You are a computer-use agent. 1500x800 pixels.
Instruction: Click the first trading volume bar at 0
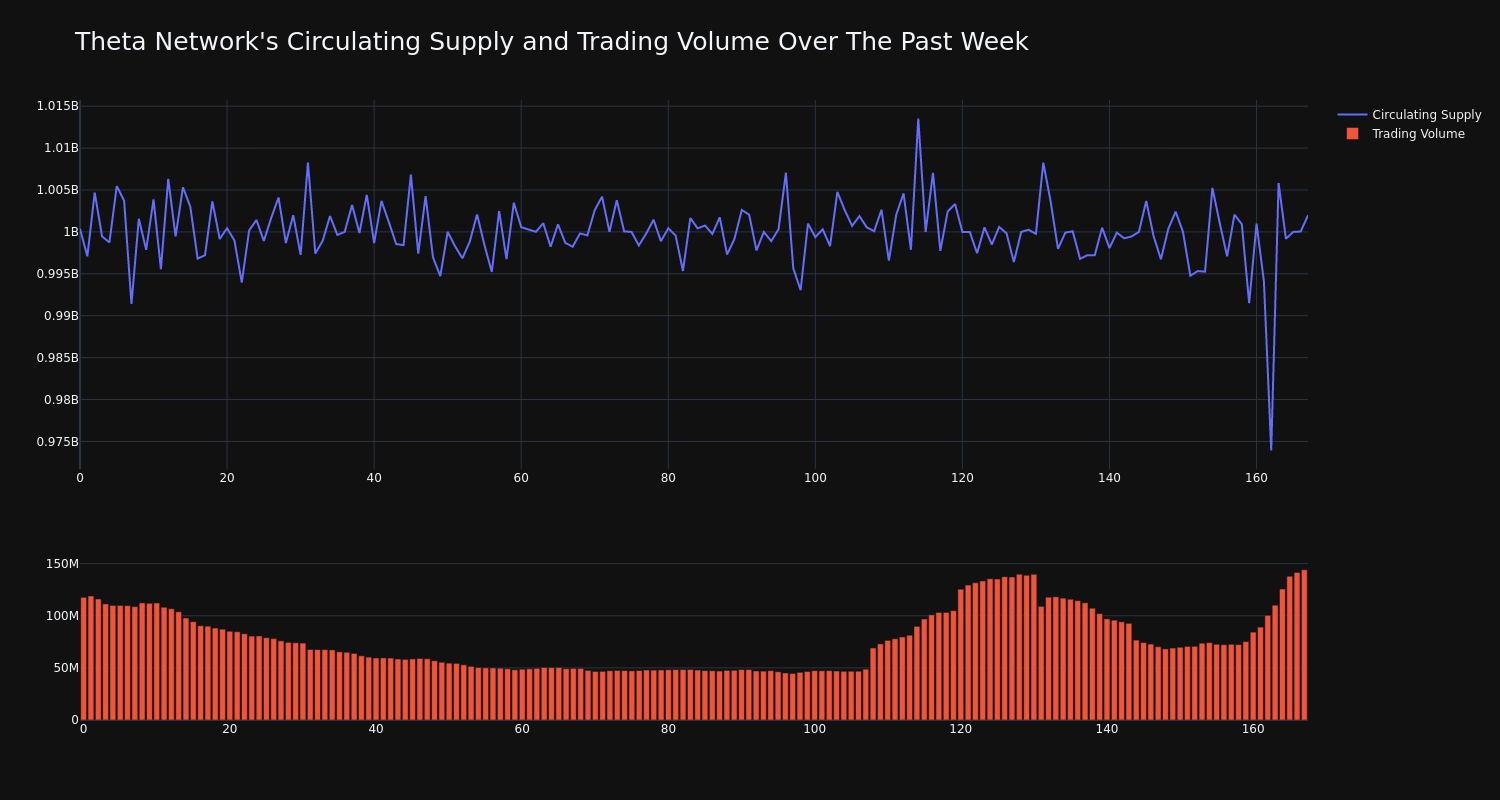[x=84, y=659]
